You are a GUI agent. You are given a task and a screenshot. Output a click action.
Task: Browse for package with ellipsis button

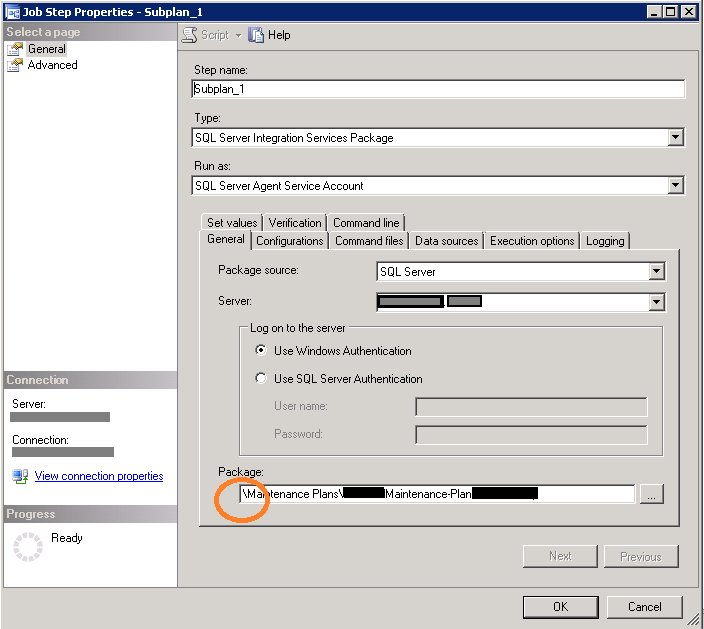tap(651, 494)
